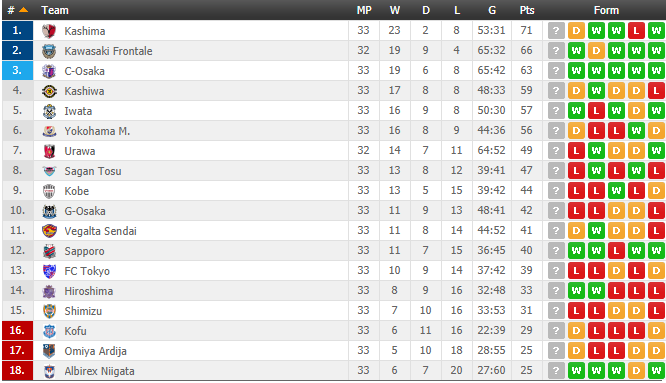Open the Sagan Tosu team page
The image size is (666, 383).
click(93, 171)
